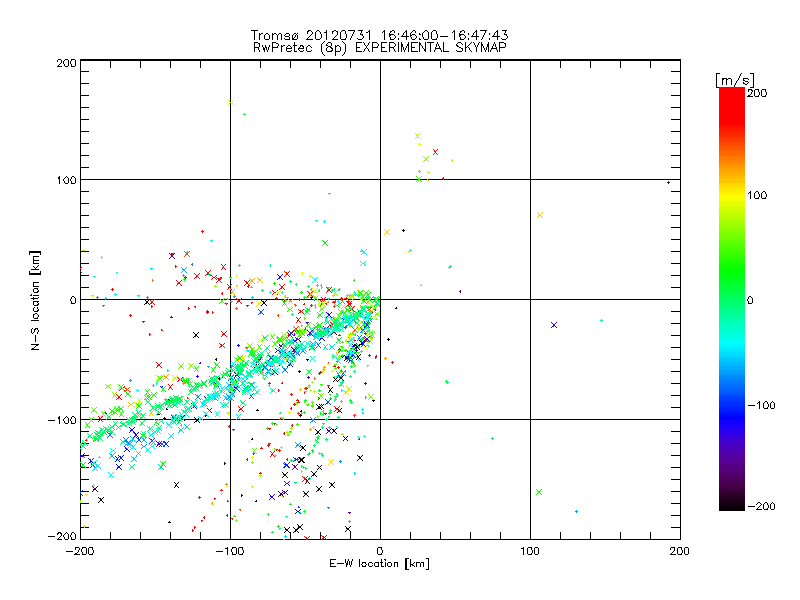Click the [m/s] unit label above color bar
The height and width of the screenshot is (600, 800).
click(x=734, y=80)
